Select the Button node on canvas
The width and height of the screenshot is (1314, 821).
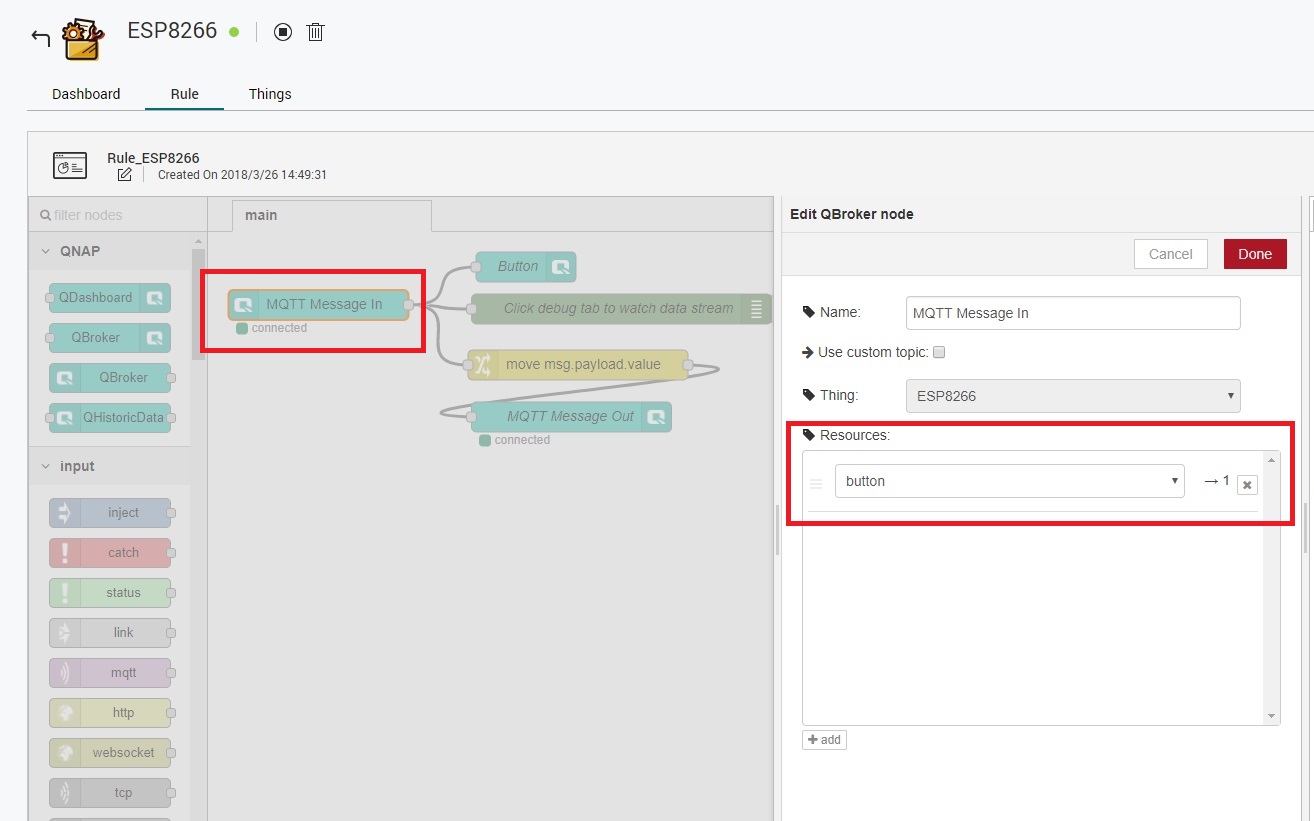525,266
